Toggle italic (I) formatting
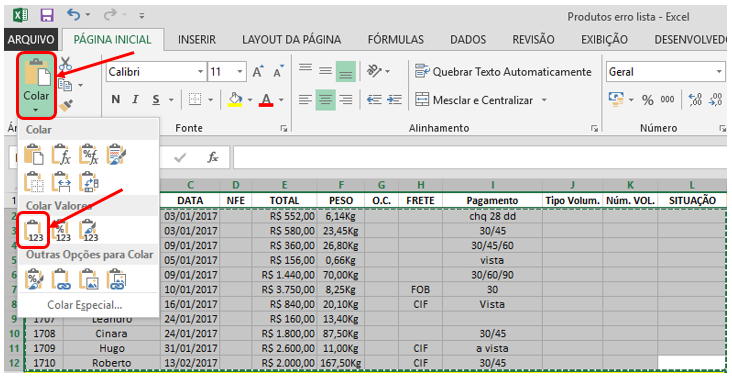Viewport: 732px width, 377px height. point(135,99)
